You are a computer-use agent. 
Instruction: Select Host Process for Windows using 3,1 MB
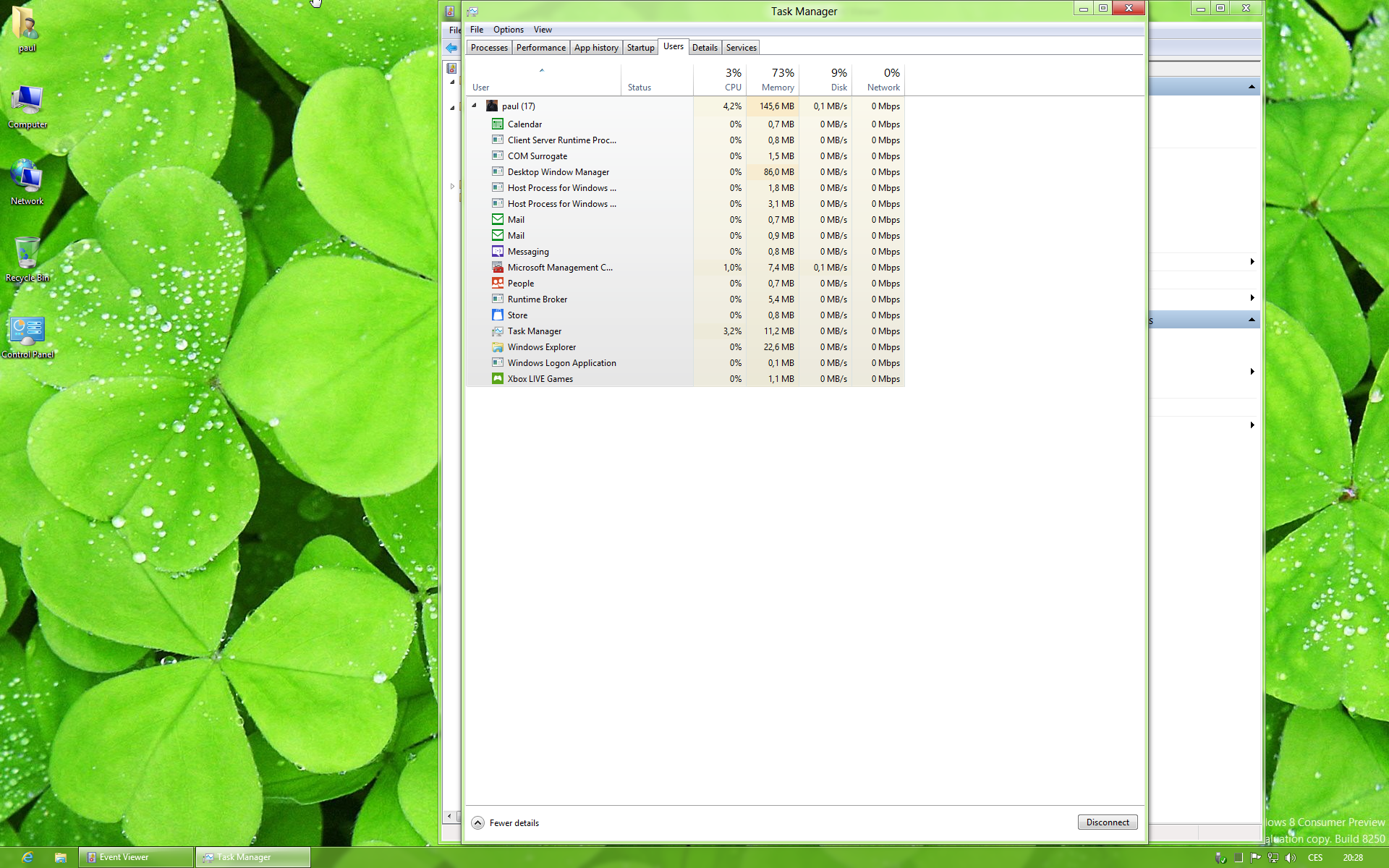pyautogui.click(x=686, y=204)
